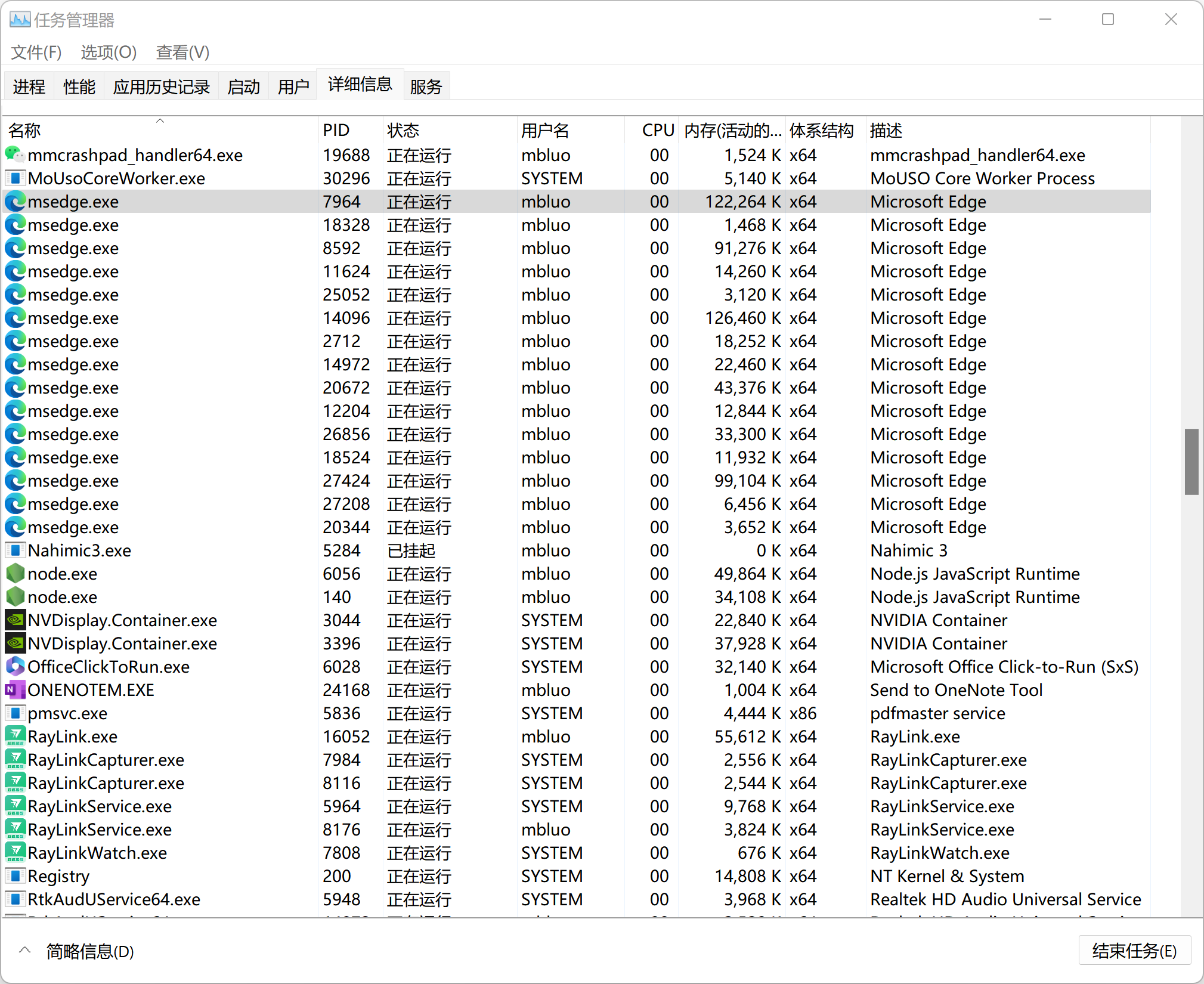1204x984 pixels.
Task: Sort by the 状态 column header
Action: pyautogui.click(x=450, y=130)
